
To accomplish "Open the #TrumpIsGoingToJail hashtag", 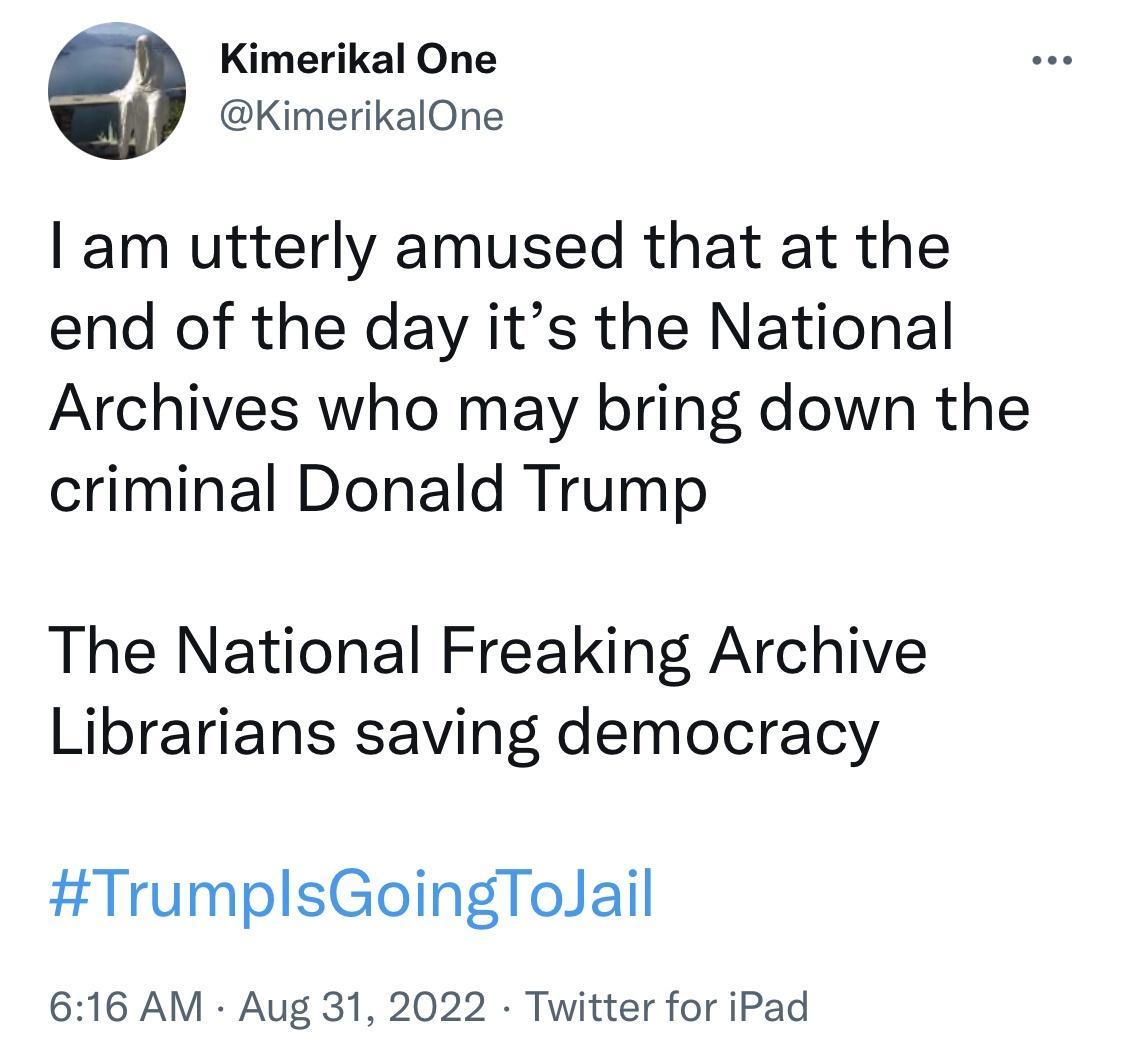I will (350, 898).
